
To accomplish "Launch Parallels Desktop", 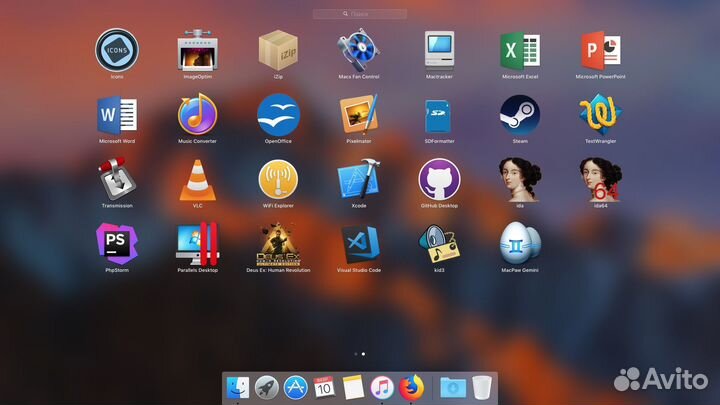I will pos(197,244).
